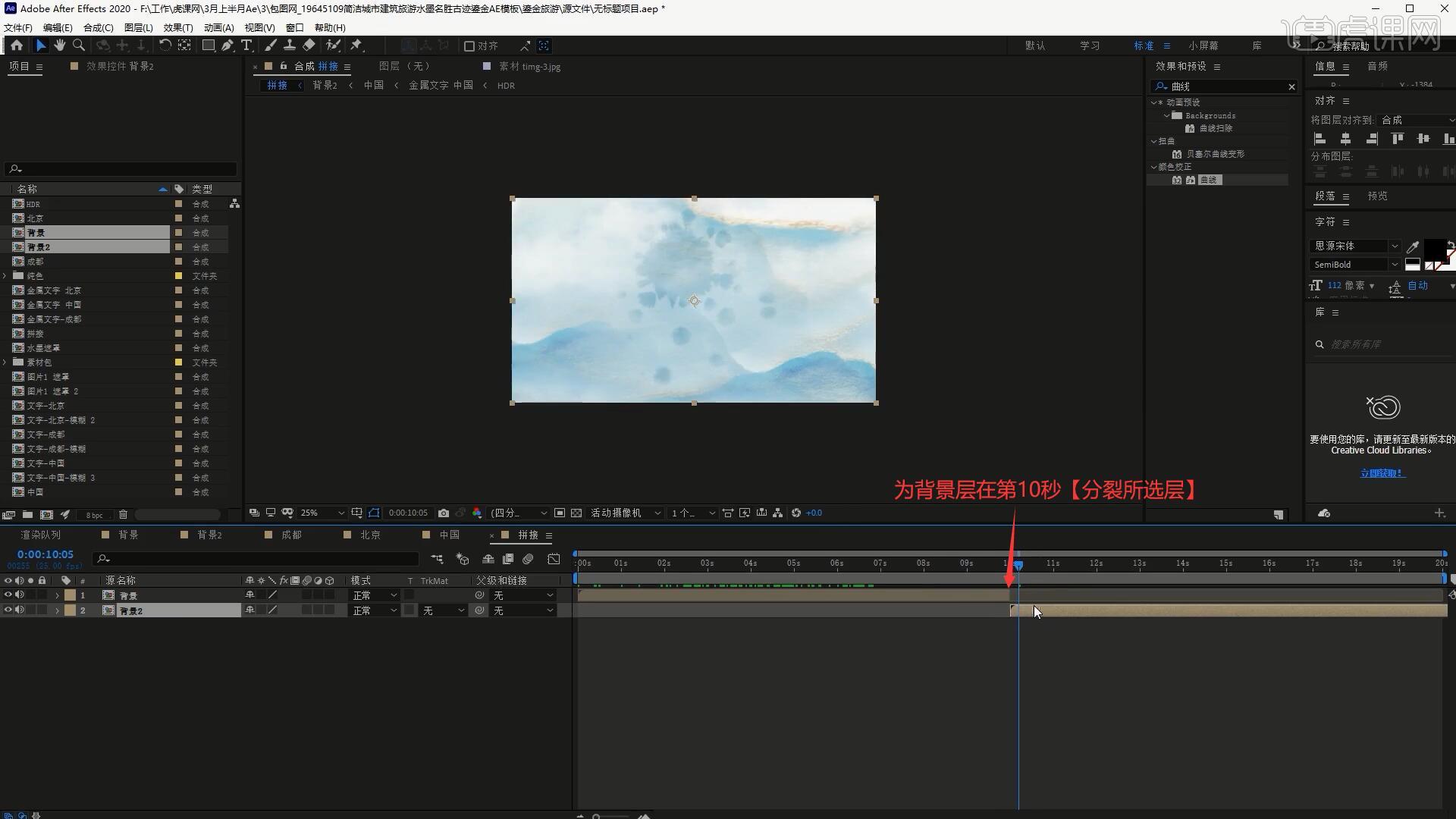Delete selected item with trash icon
Screen dimensions: 1456x819
click(124, 515)
